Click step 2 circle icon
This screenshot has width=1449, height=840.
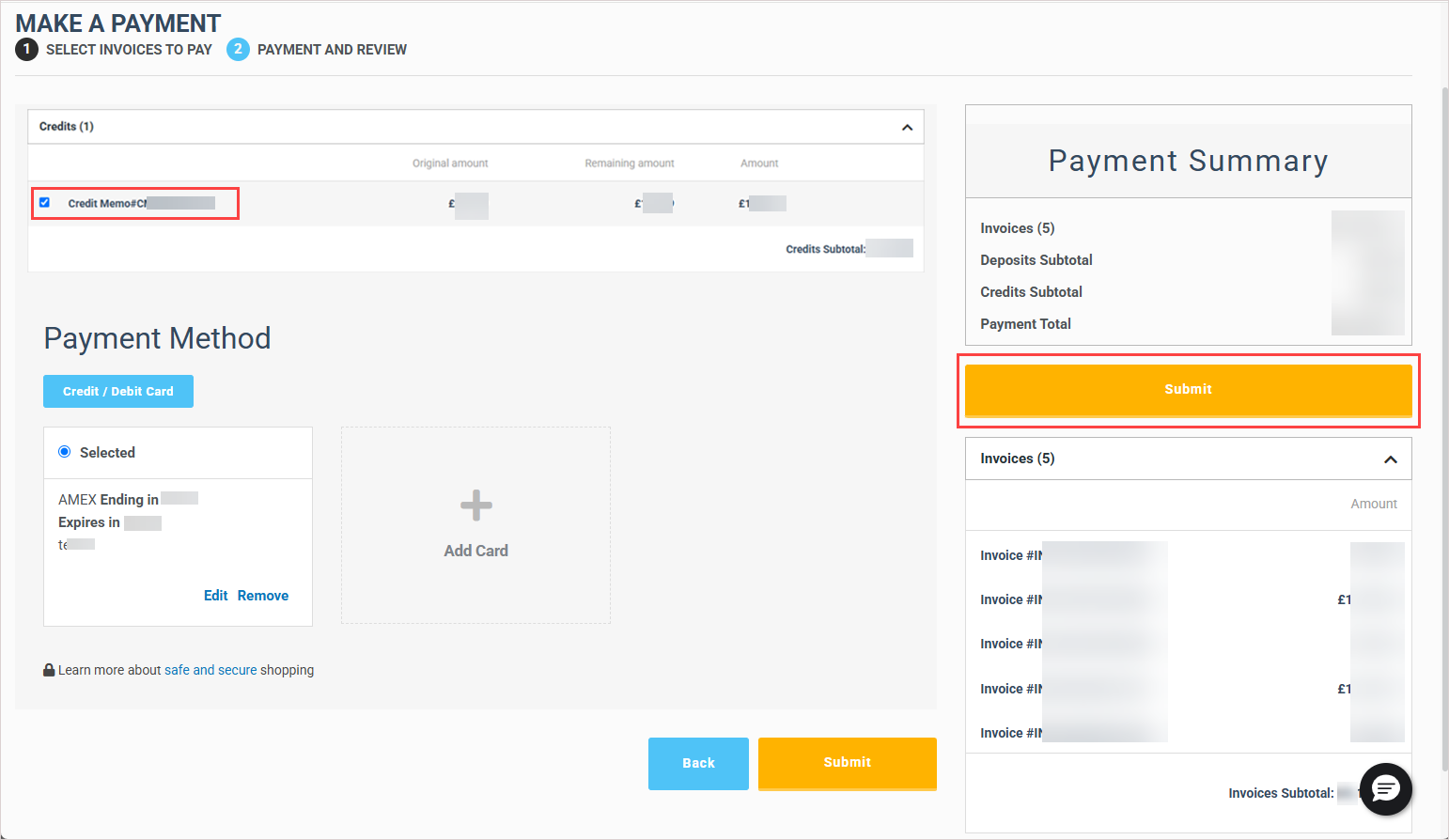click(238, 49)
